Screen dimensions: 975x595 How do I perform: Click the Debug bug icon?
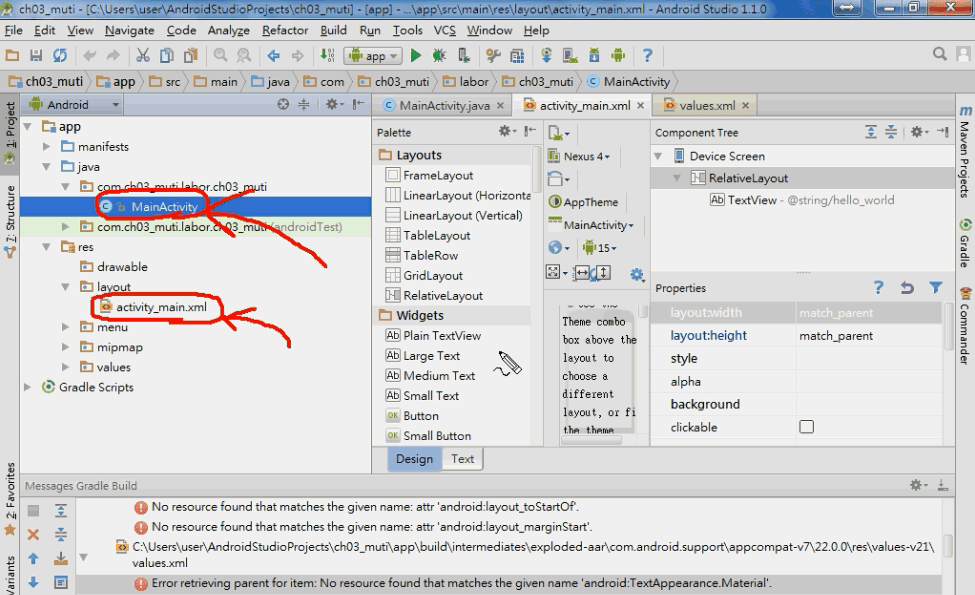coord(439,55)
